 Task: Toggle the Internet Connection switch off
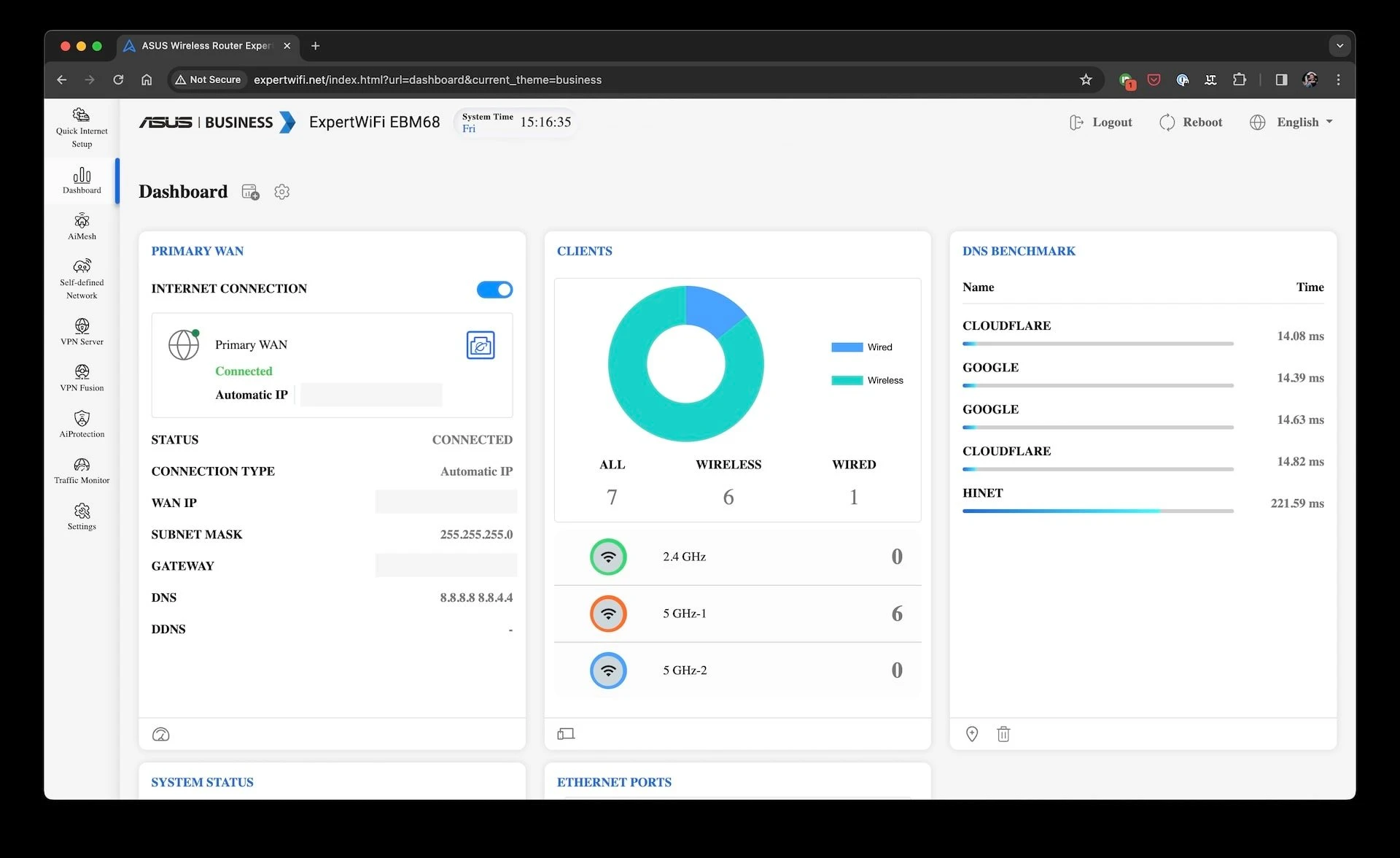click(494, 290)
